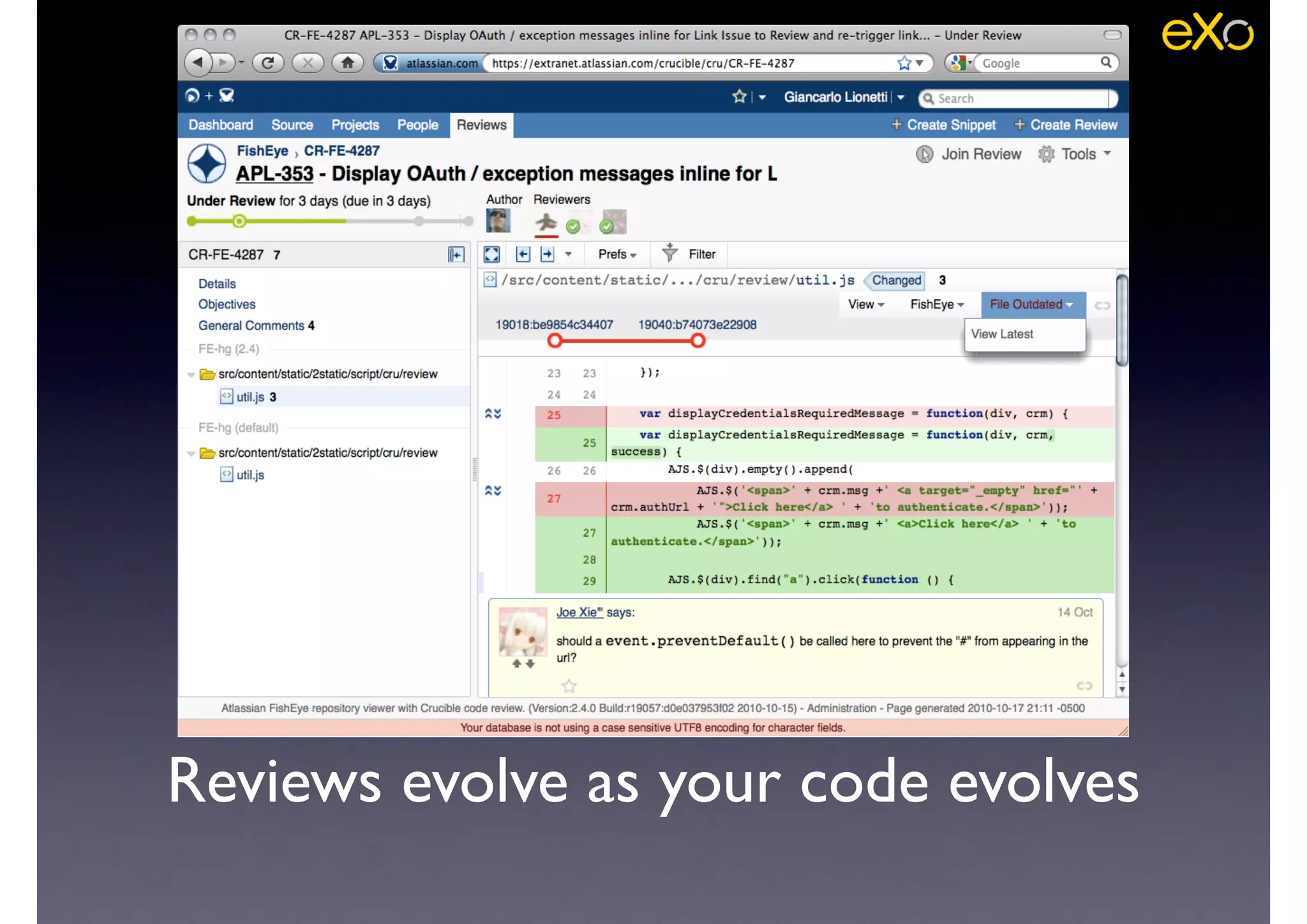The image size is (1307, 924).
Task: Click the favourites star in header
Action: pos(739,96)
